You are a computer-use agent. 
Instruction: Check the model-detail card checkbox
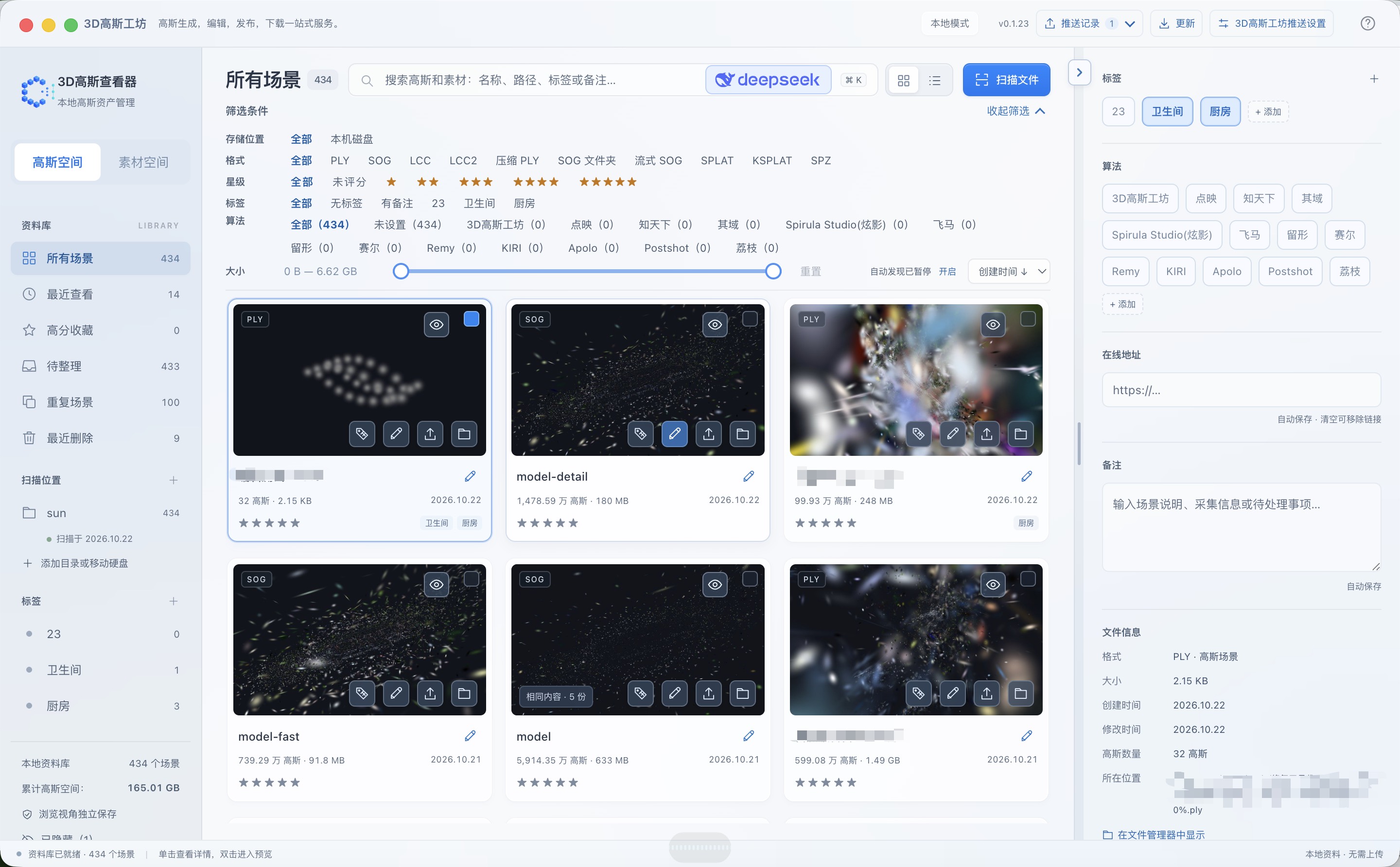[750, 319]
